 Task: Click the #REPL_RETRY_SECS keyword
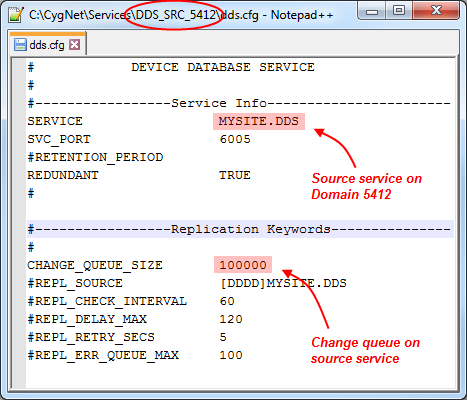91,337
